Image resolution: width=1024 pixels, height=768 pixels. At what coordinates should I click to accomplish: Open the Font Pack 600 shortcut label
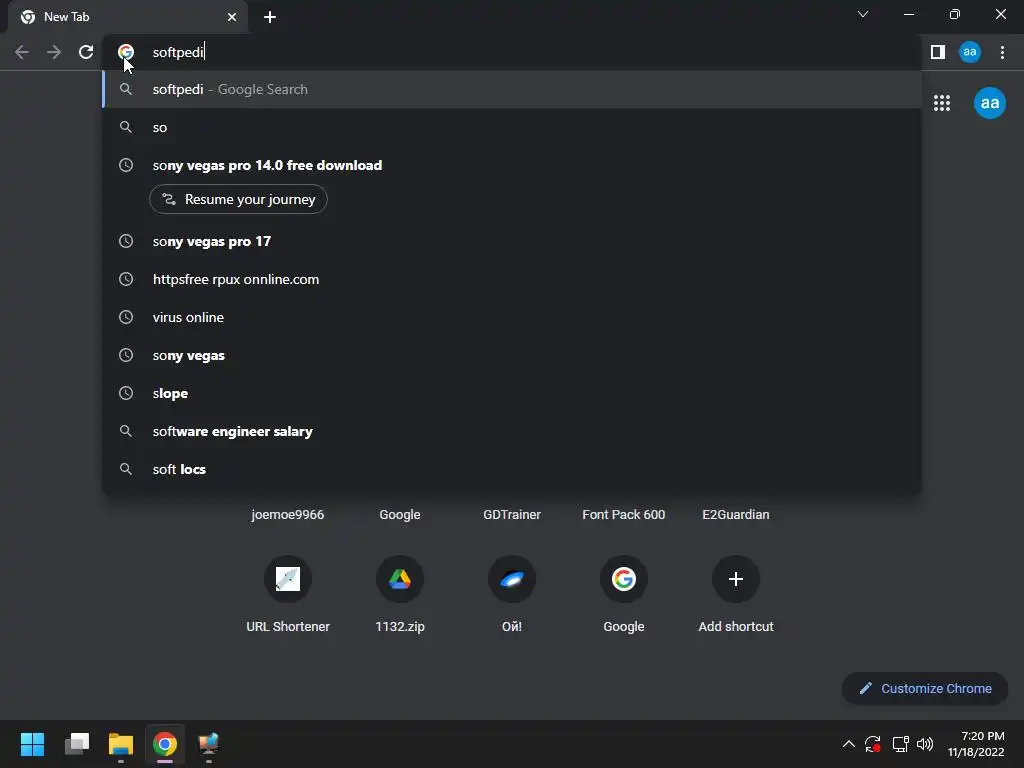tap(624, 515)
